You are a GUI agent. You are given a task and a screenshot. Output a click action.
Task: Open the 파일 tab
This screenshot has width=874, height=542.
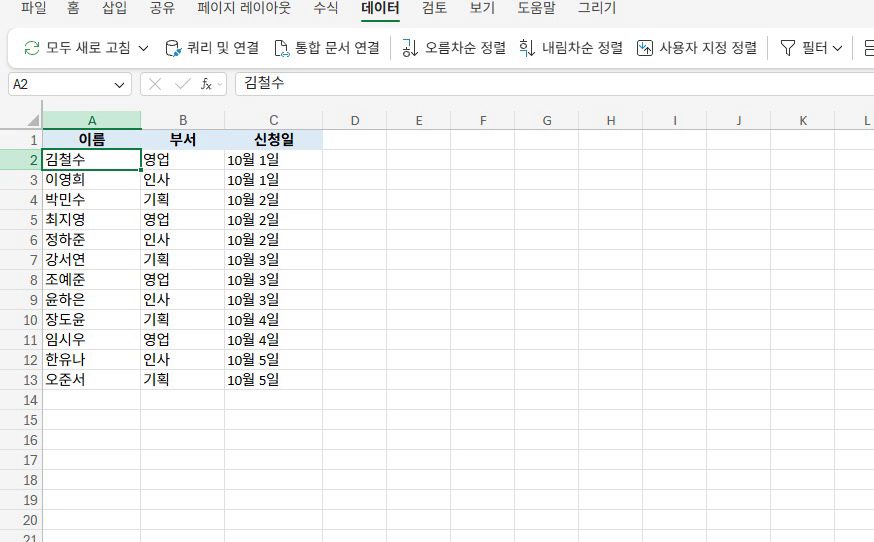point(33,8)
